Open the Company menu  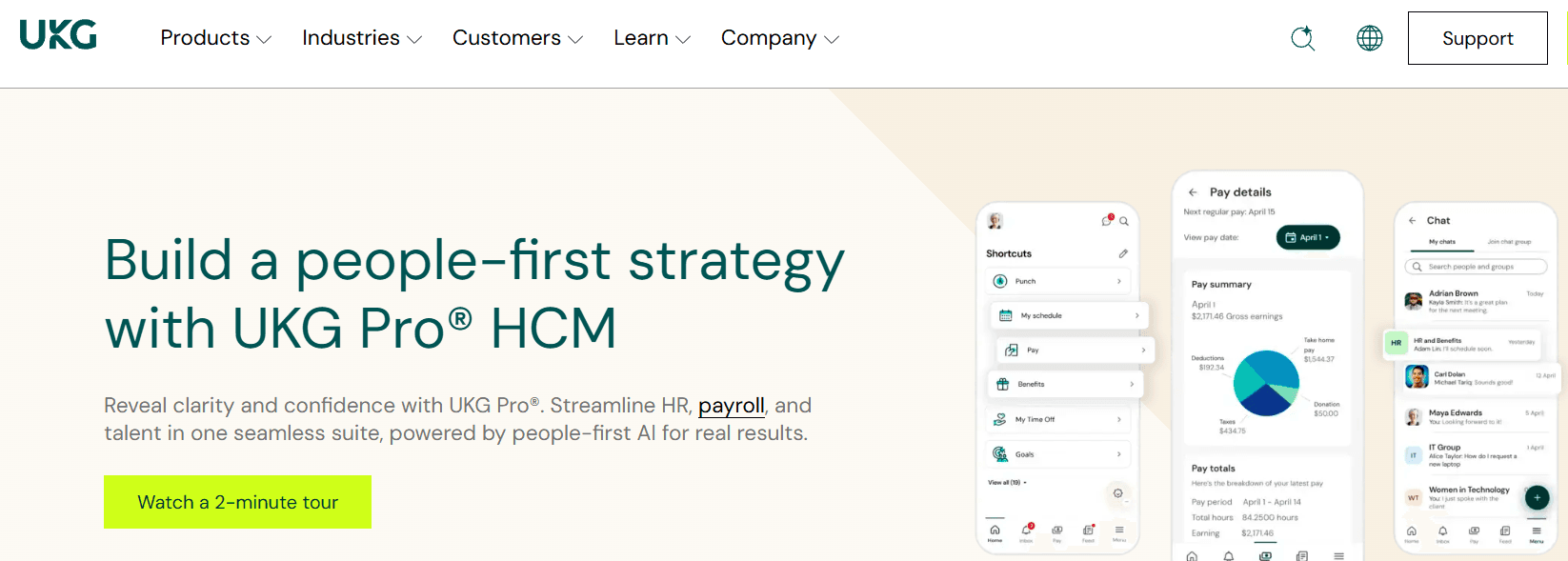pyautogui.click(x=780, y=38)
